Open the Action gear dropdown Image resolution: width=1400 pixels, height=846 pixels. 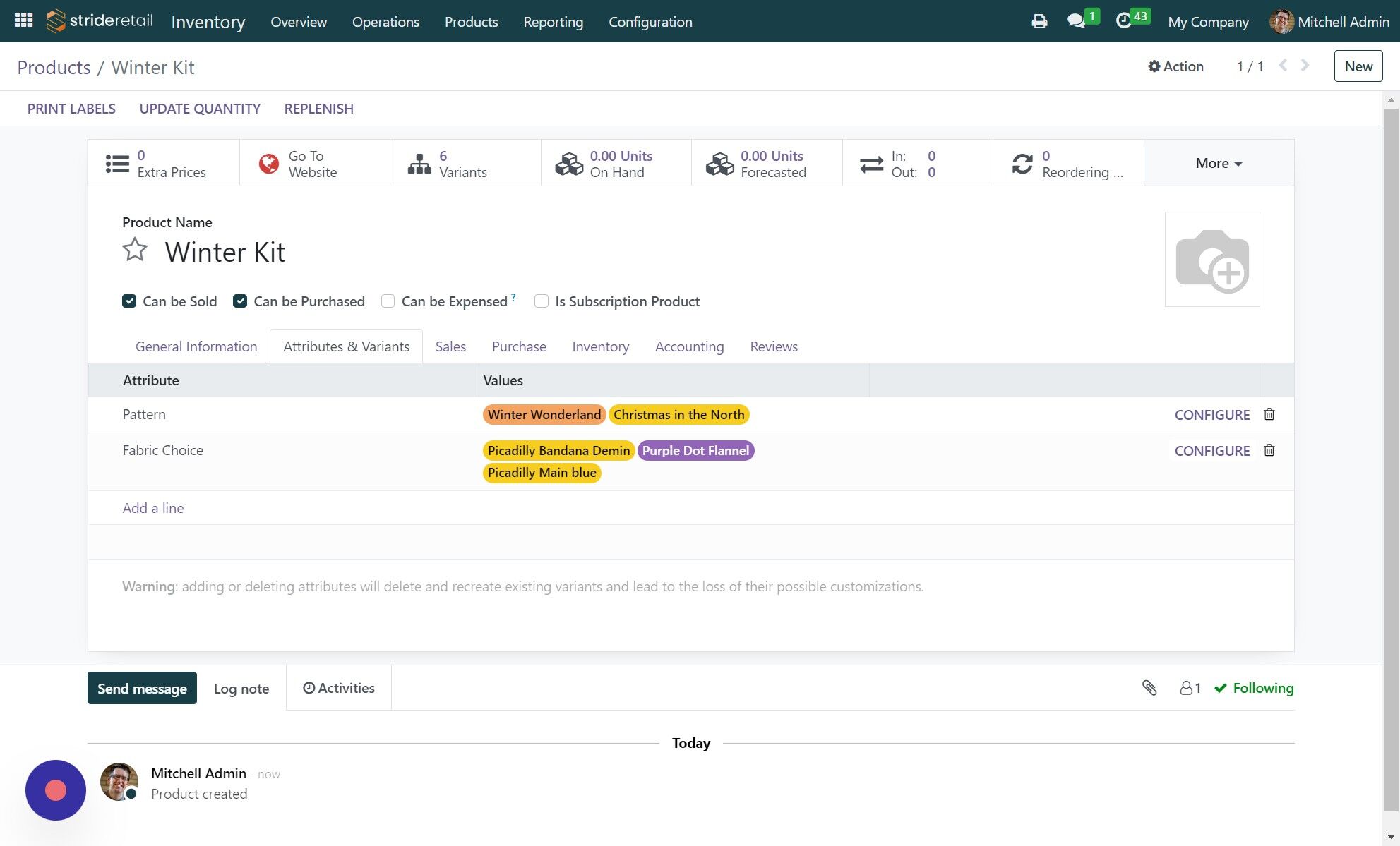(x=1175, y=66)
